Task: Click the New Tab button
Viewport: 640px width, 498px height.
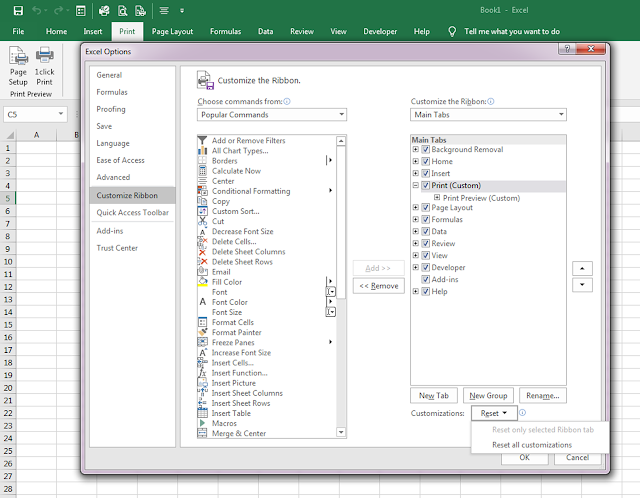Action: pos(434,396)
